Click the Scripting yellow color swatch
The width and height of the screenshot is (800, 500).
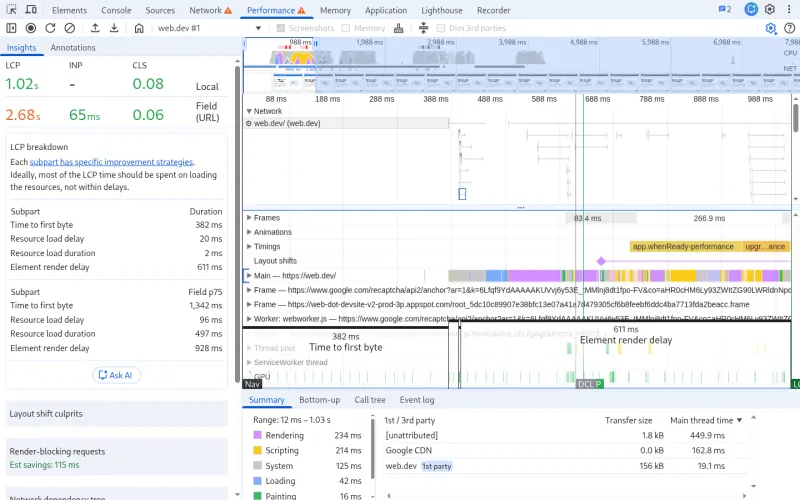click(257, 451)
